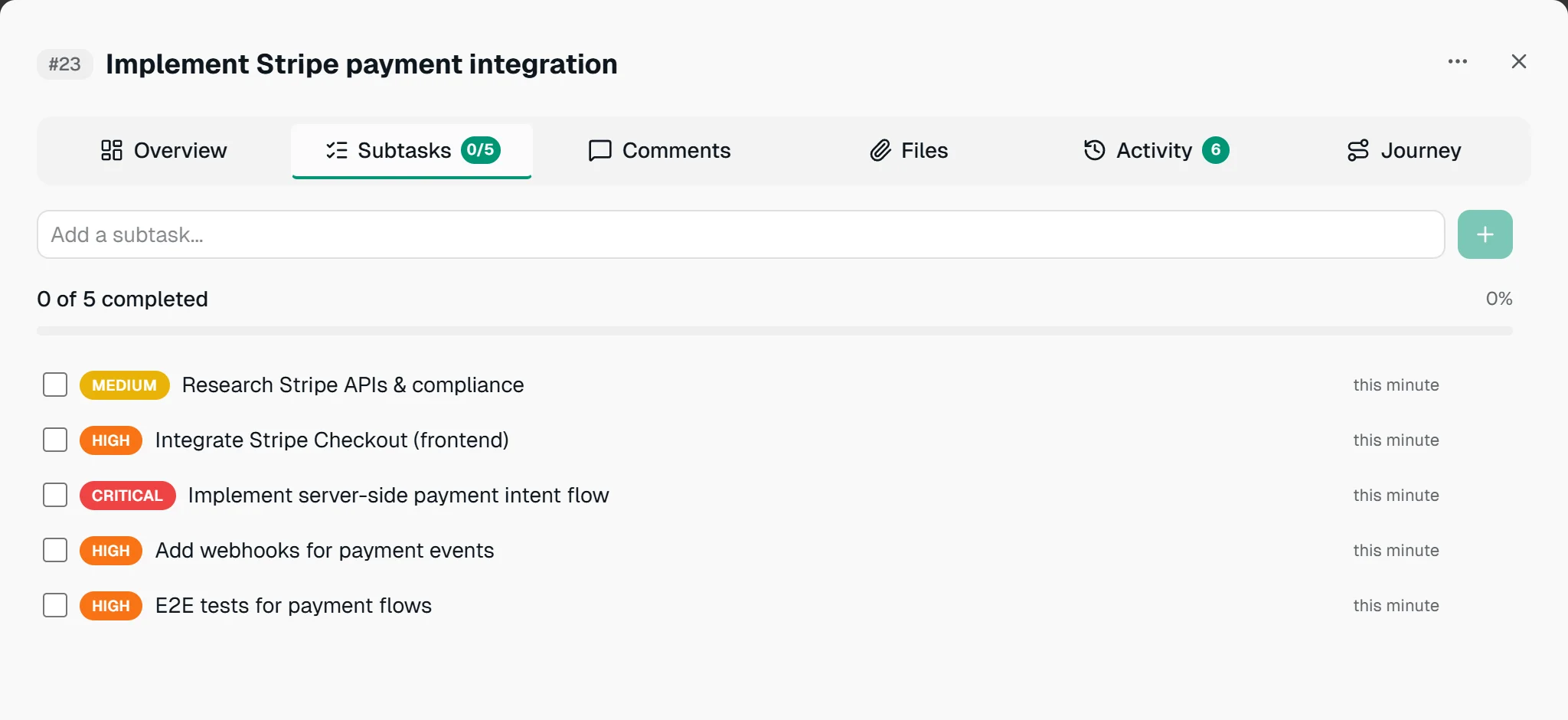Click the 0 of 5 completed label
1568x720 pixels.
pyautogui.click(x=122, y=299)
